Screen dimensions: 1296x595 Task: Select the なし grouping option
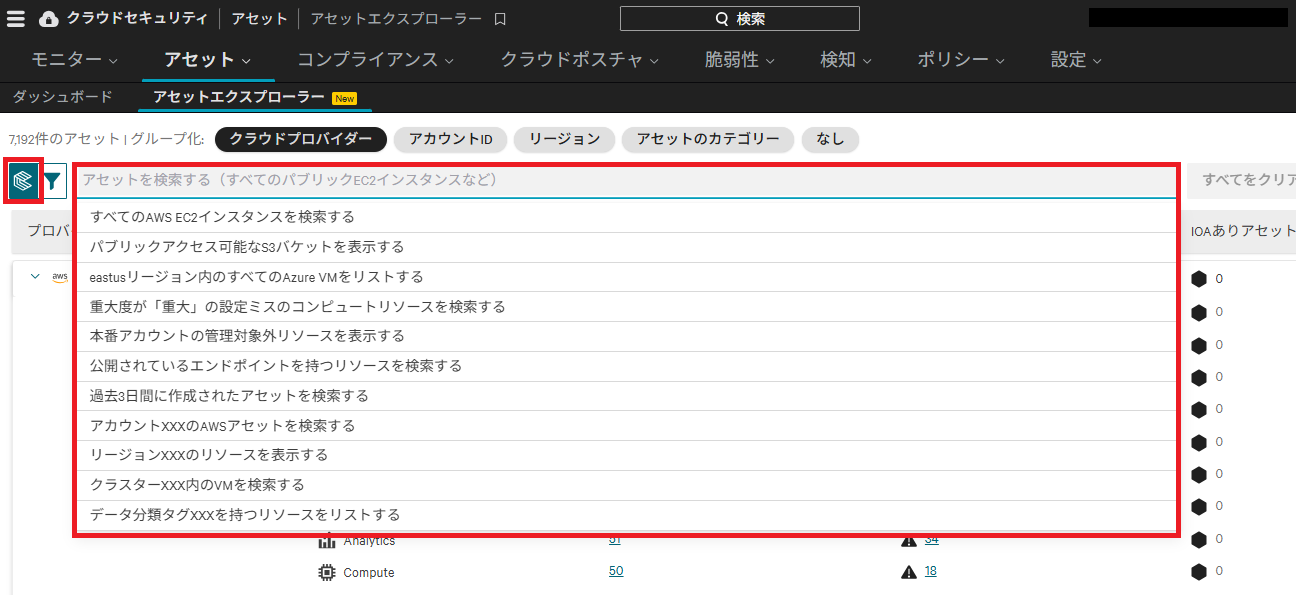[829, 139]
